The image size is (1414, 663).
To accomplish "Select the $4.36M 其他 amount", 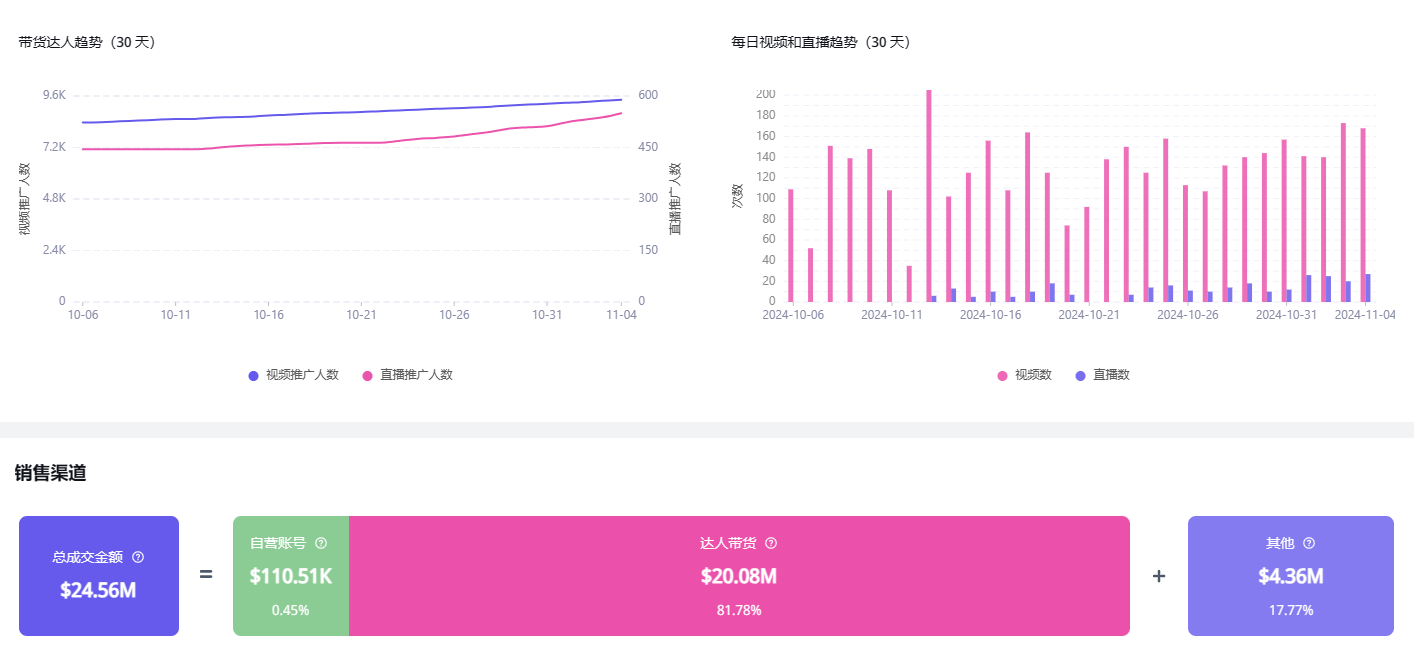I will click(x=1290, y=576).
